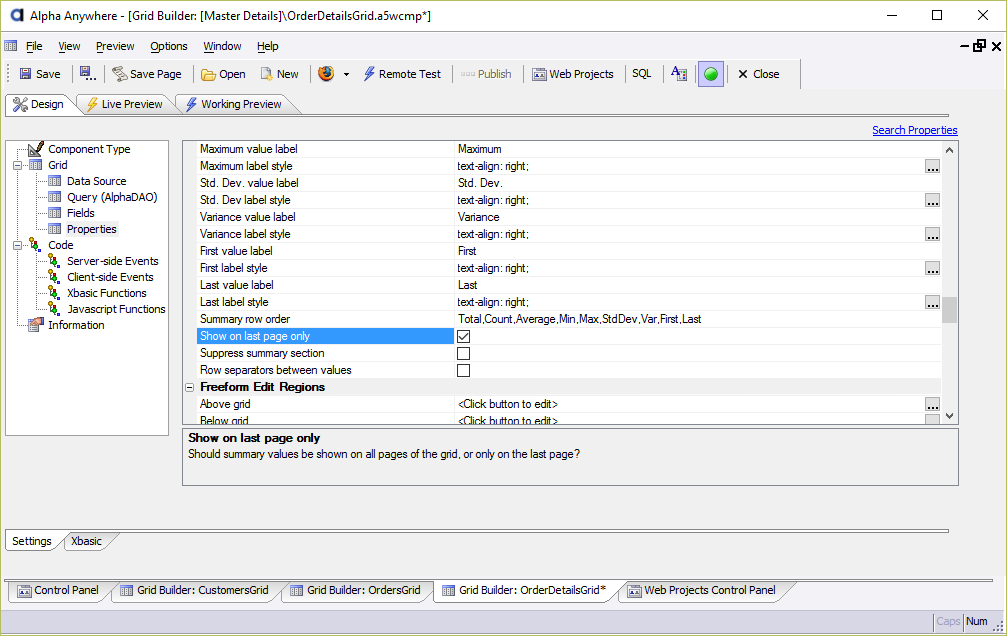1007x636 pixels.
Task: Toggle the green circle status button
Action: click(x=711, y=74)
